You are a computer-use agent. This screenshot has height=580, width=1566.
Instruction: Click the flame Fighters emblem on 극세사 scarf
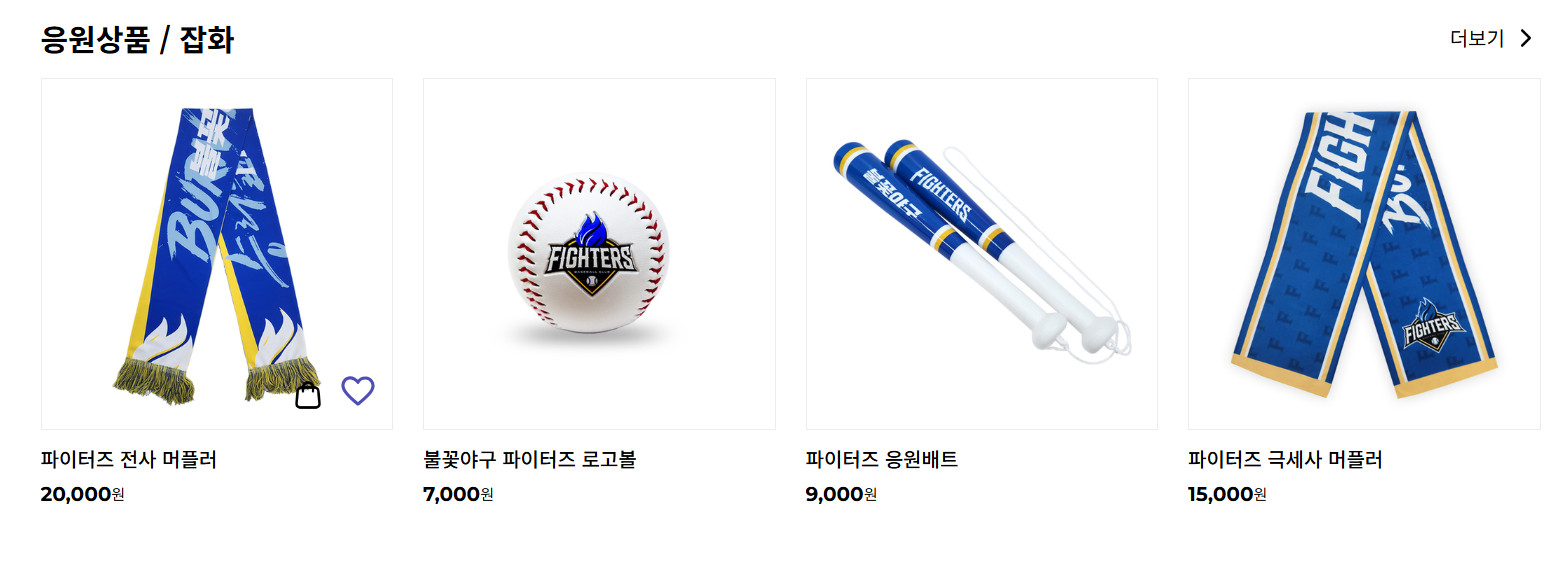(x=1433, y=322)
